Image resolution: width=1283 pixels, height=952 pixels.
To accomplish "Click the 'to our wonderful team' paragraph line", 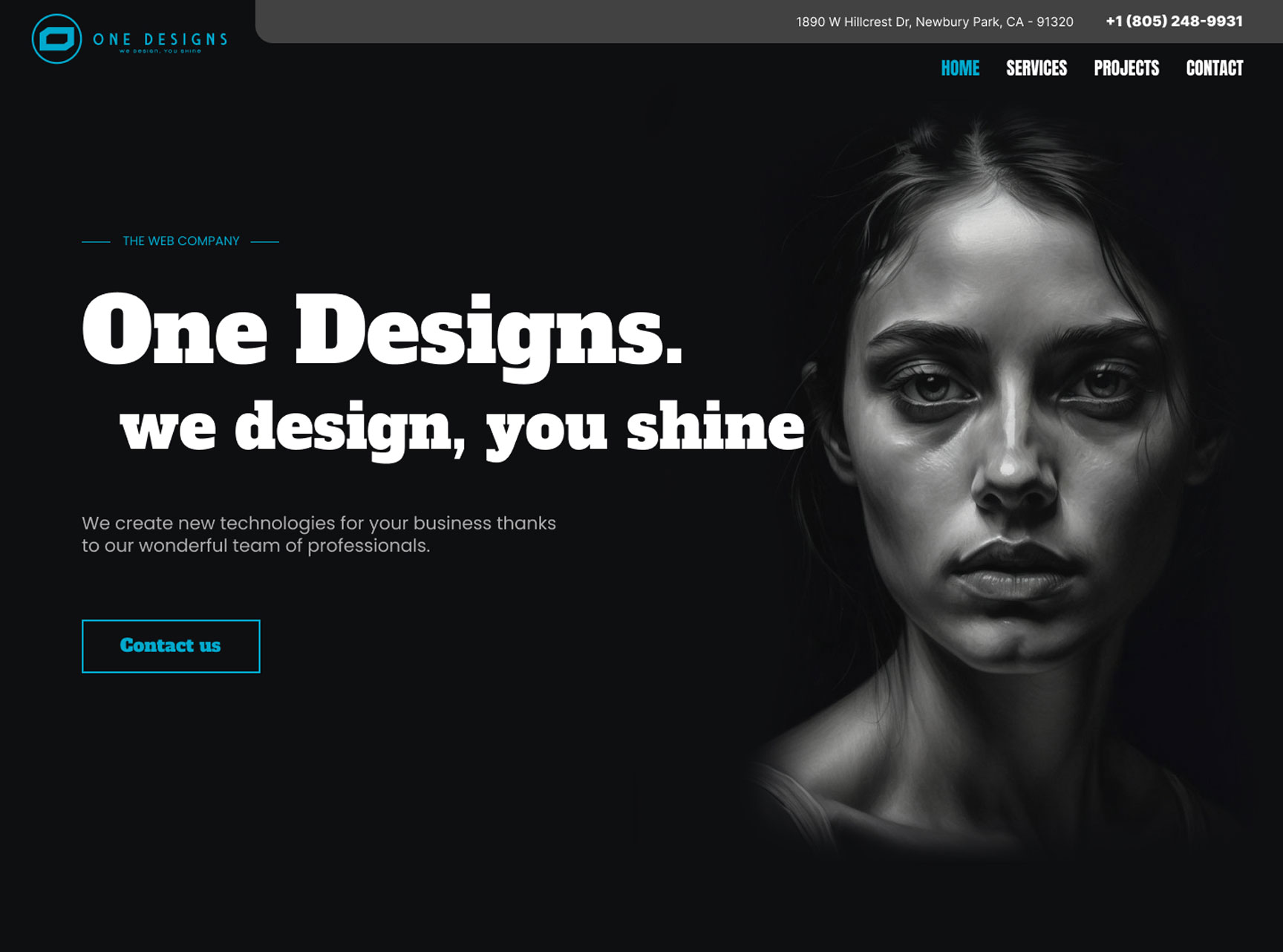I will (255, 546).
